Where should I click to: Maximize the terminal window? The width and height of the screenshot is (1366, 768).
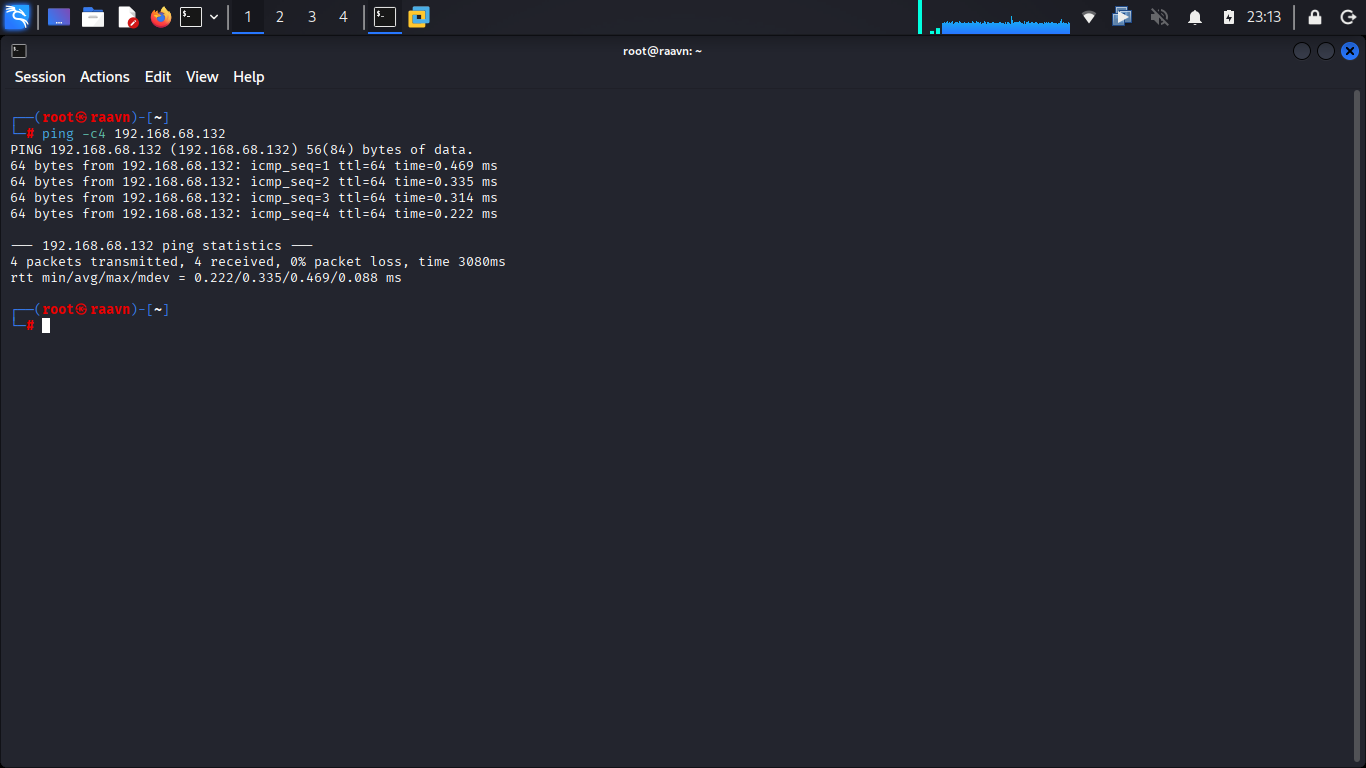[1326, 51]
